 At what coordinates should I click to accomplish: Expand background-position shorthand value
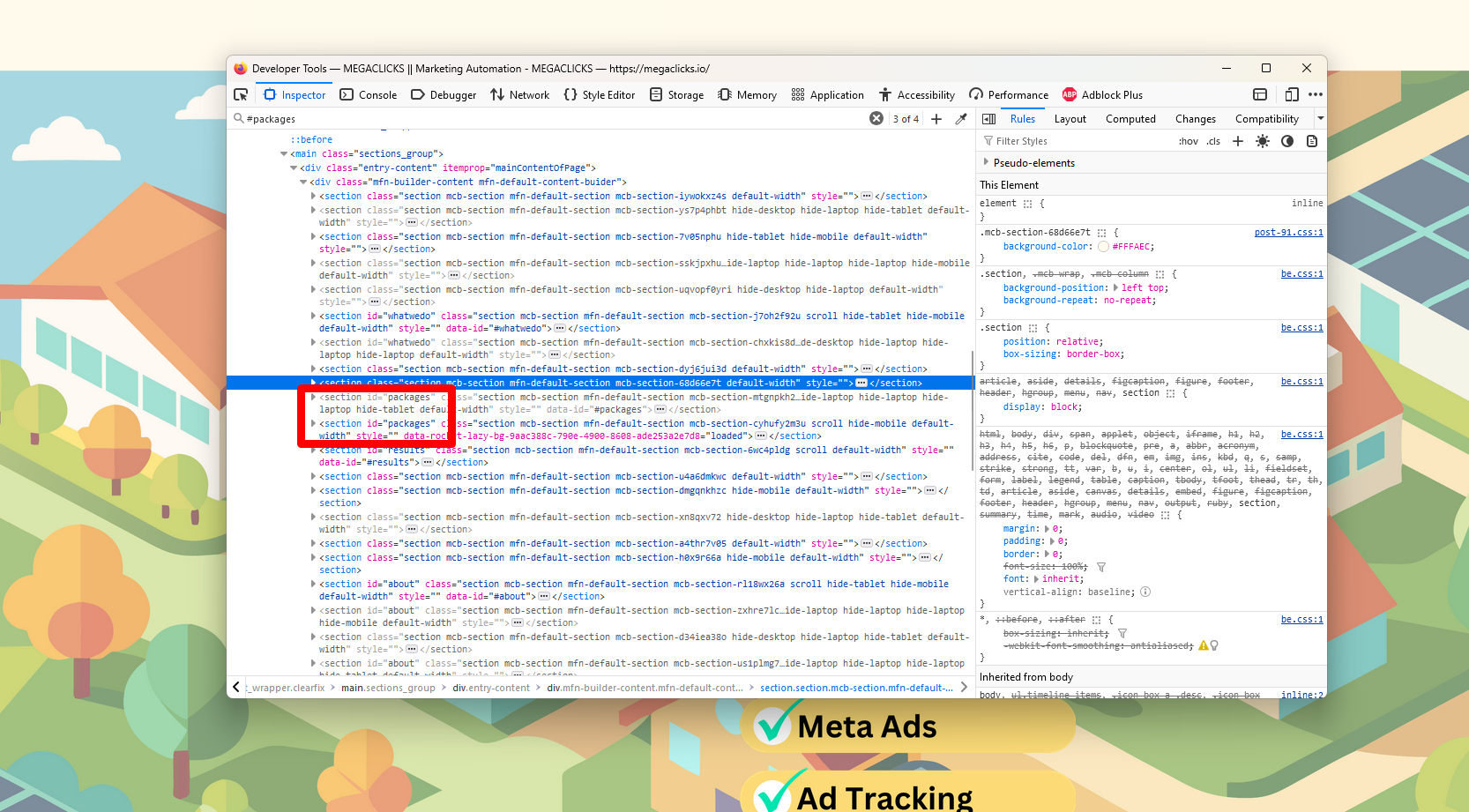point(1116,287)
